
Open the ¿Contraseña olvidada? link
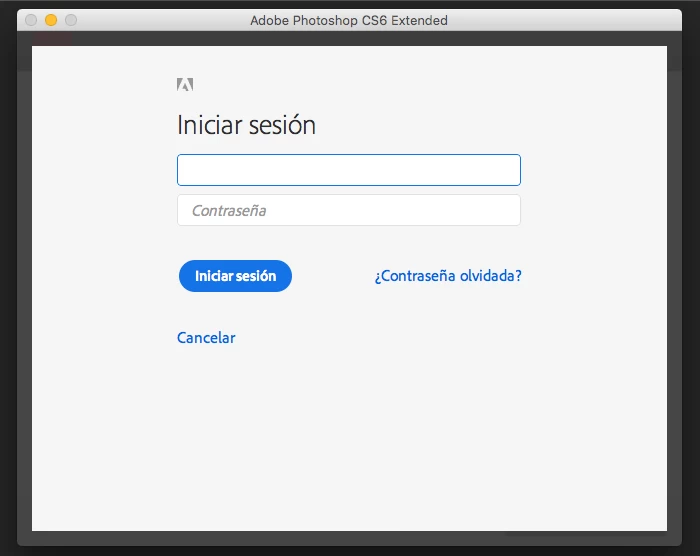(448, 276)
